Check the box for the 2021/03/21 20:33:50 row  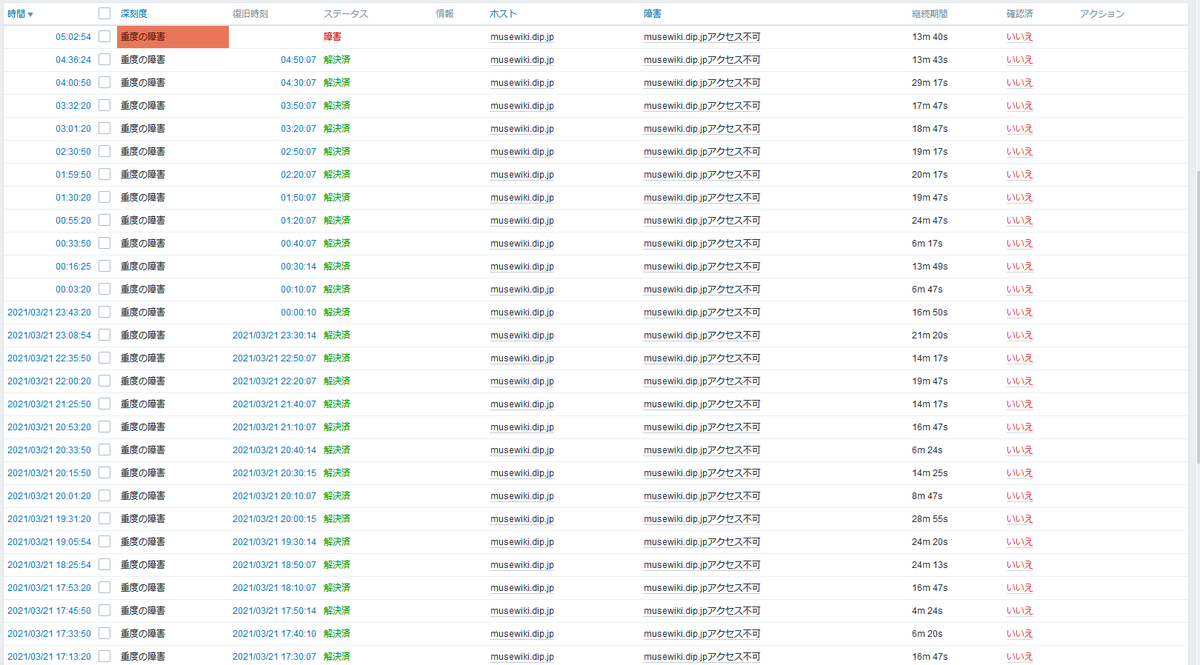[104, 451]
